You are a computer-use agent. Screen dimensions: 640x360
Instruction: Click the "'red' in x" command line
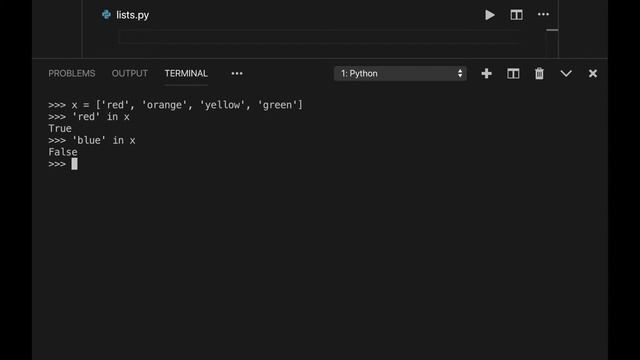point(89,117)
